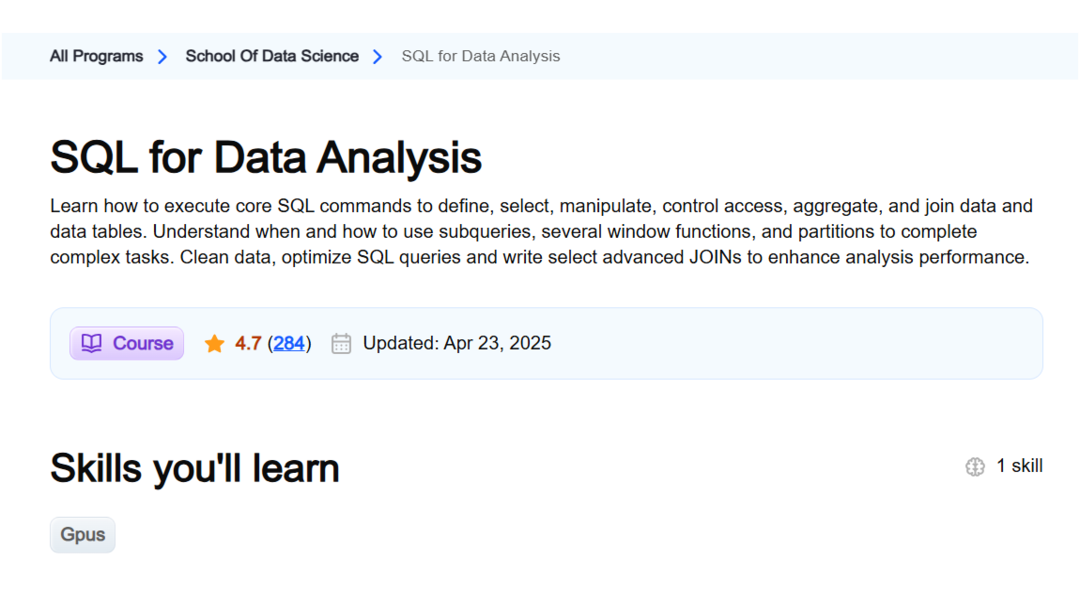Click the course description paragraph
The image size is (1080, 600).
[540, 232]
